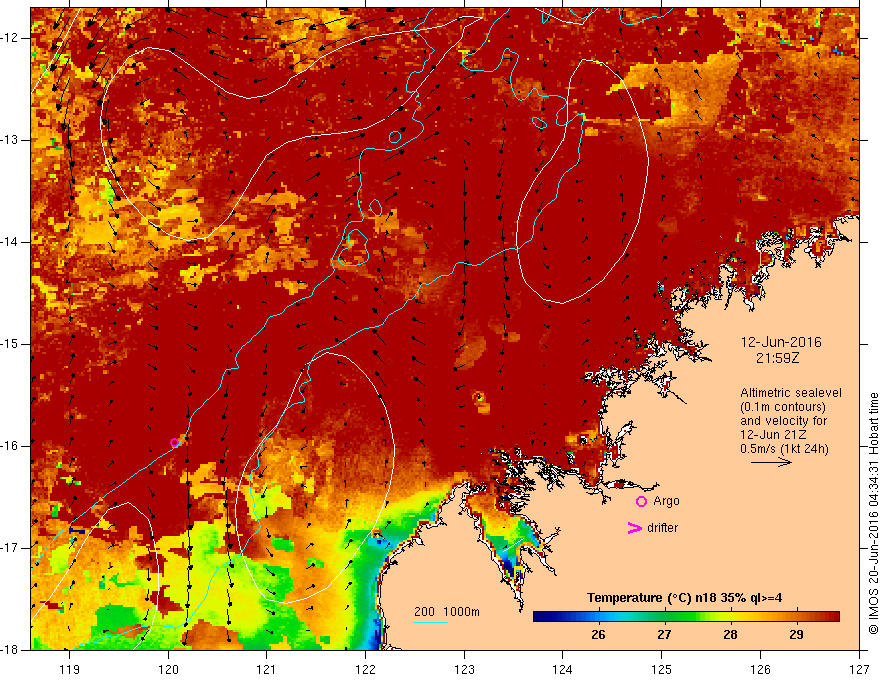Click the latitude -15 axis label
Image resolution: width=880 pixels, height=680 pixels.
[10, 344]
